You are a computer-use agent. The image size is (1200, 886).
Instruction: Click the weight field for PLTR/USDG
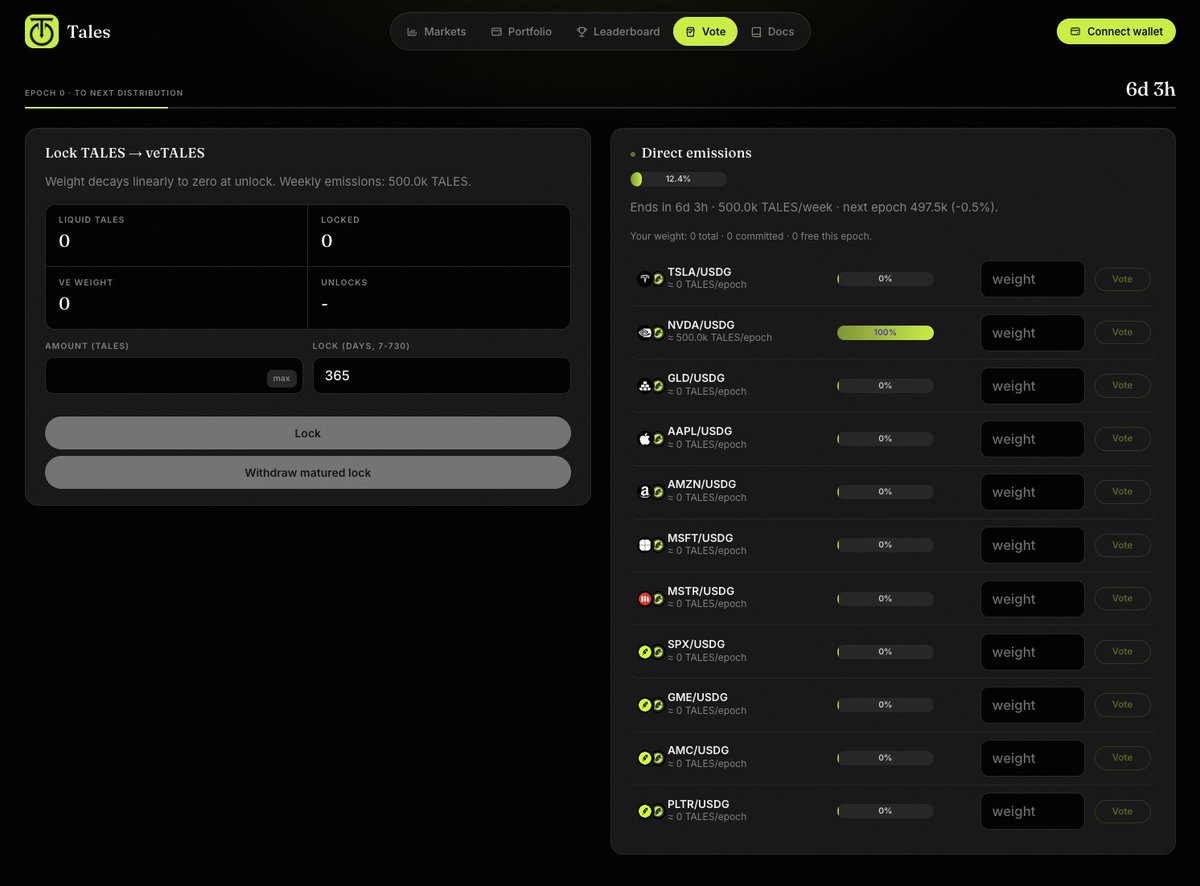(x=1033, y=811)
